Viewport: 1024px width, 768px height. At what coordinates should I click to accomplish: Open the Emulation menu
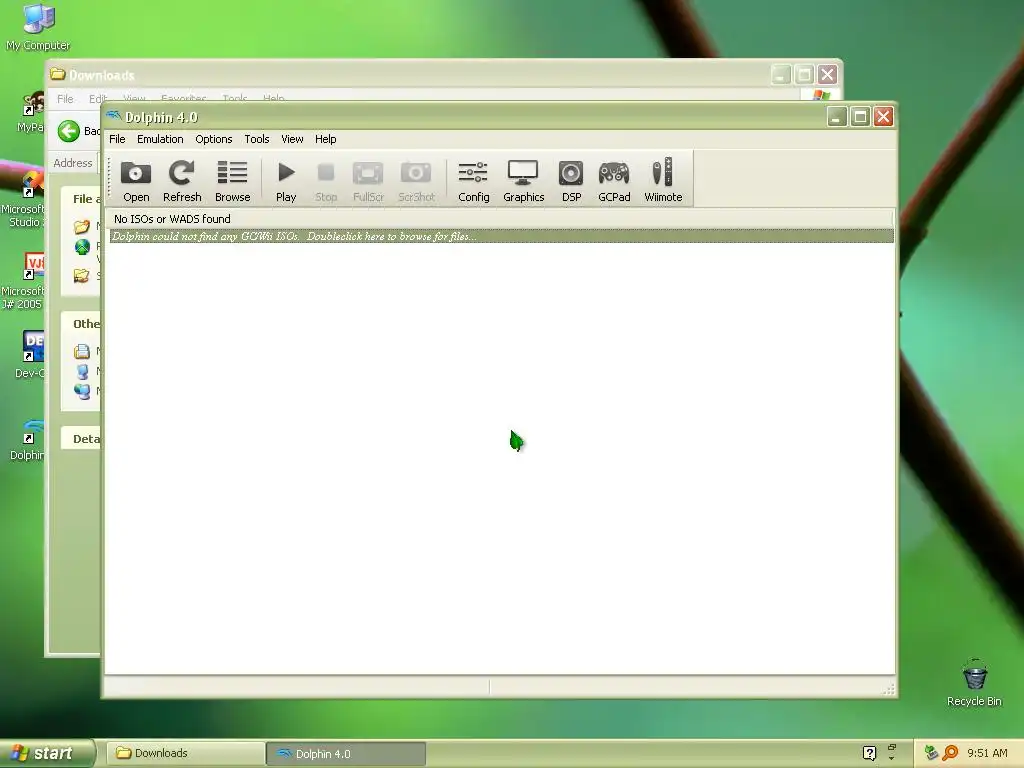[160, 139]
